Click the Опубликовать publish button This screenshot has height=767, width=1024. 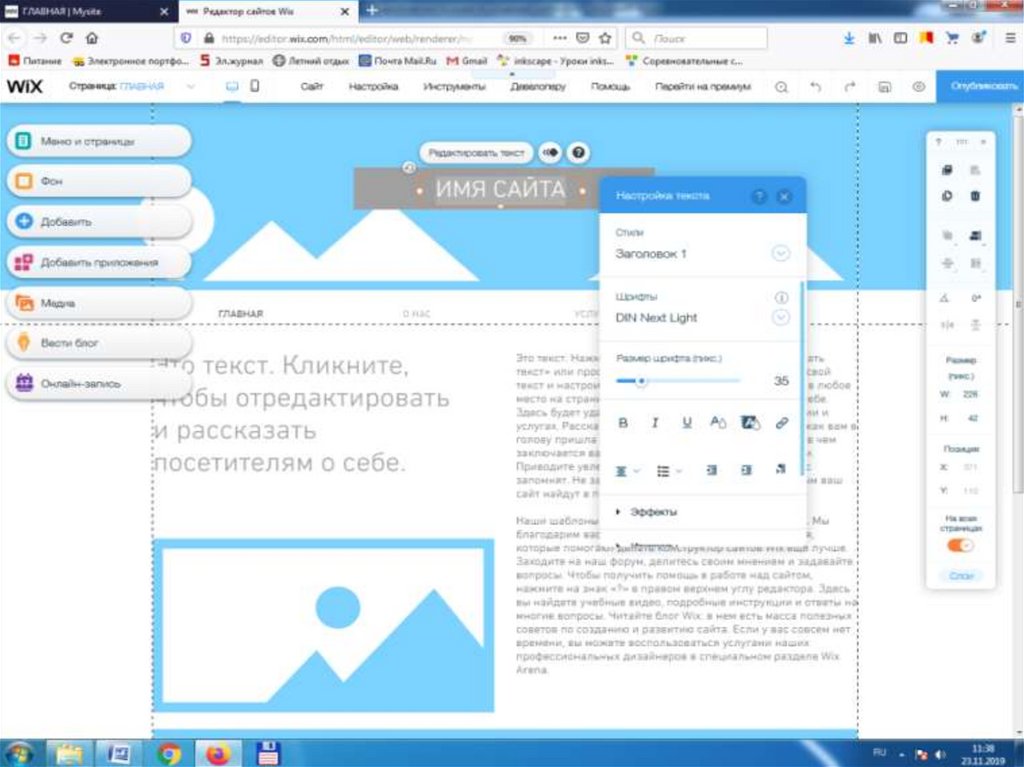point(982,86)
